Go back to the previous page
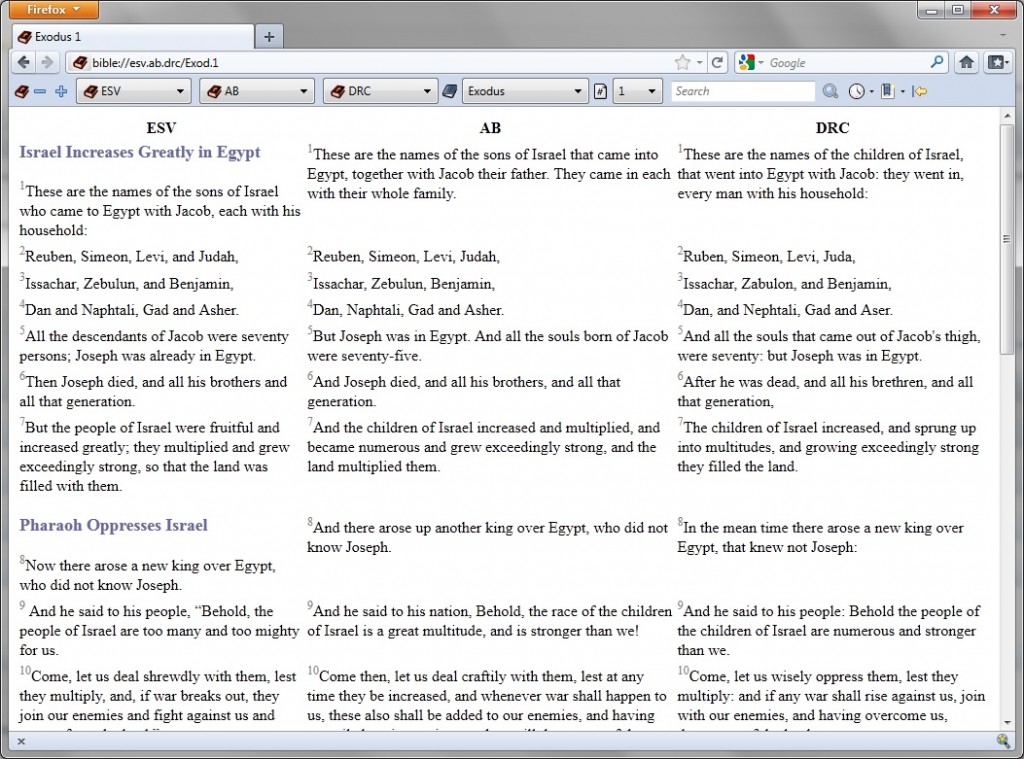This screenshot has width=1024, height=759. [x=24, y=62]
